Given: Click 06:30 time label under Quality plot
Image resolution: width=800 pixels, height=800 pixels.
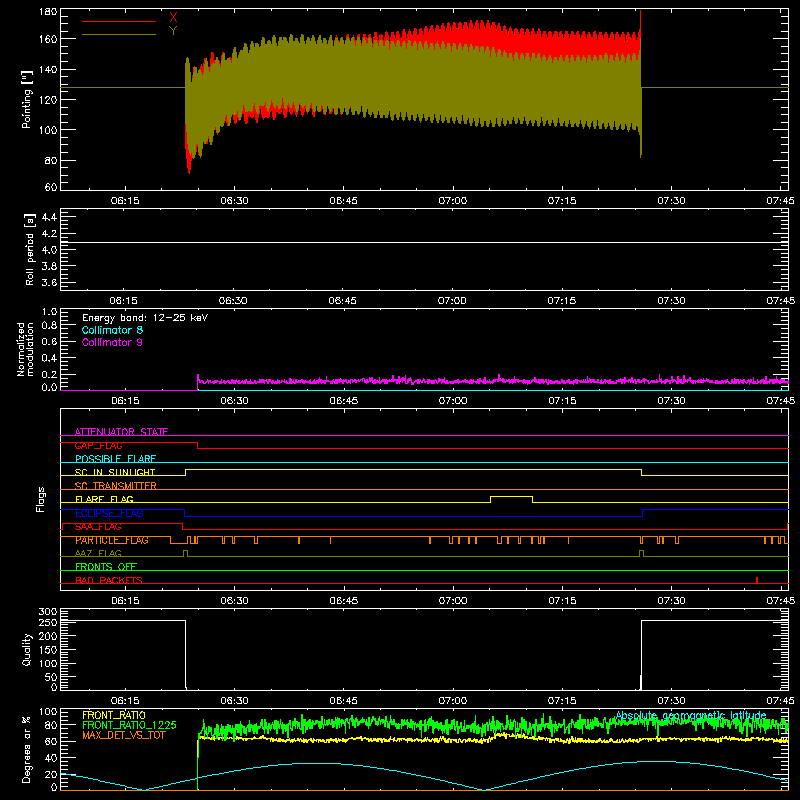Looking at the screenshot, I should coord(234,701).
